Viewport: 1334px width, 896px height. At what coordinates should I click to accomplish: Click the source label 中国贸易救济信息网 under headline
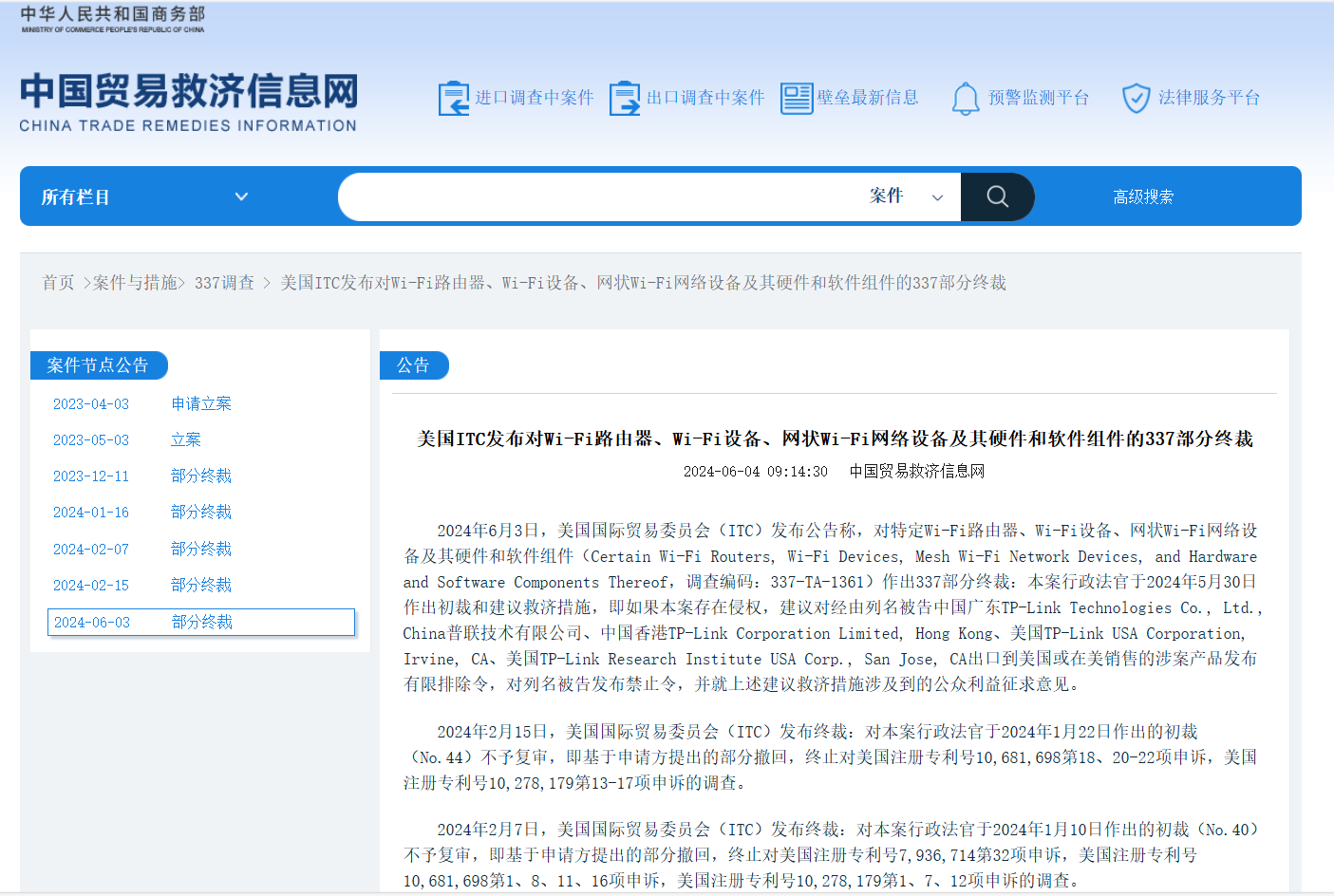click(x=917, y=472)
